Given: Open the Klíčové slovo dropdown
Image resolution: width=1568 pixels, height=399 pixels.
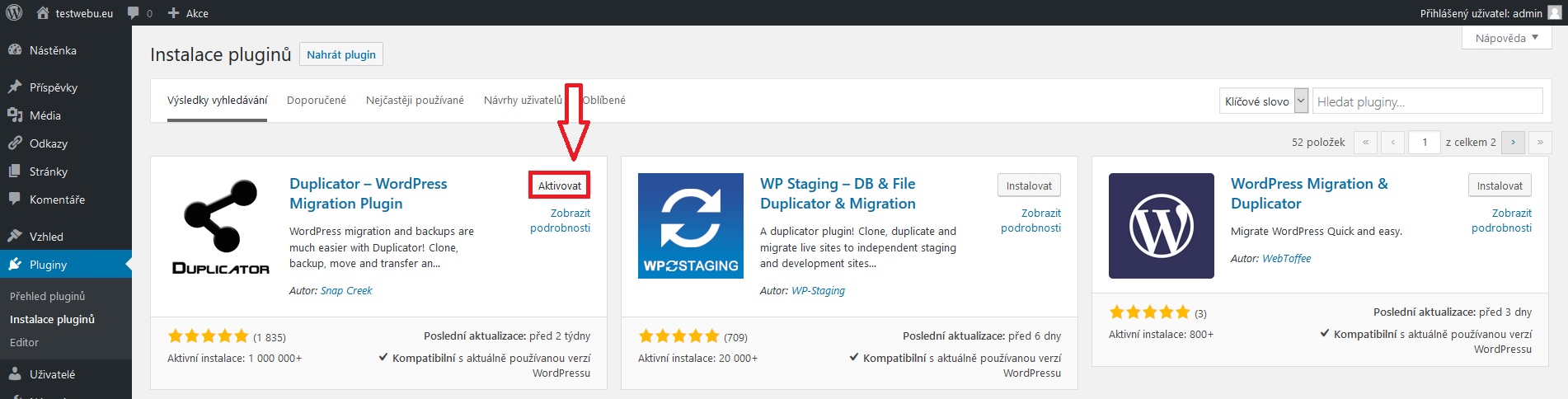Looking at the screenshot, I should tap(1263, 101).
